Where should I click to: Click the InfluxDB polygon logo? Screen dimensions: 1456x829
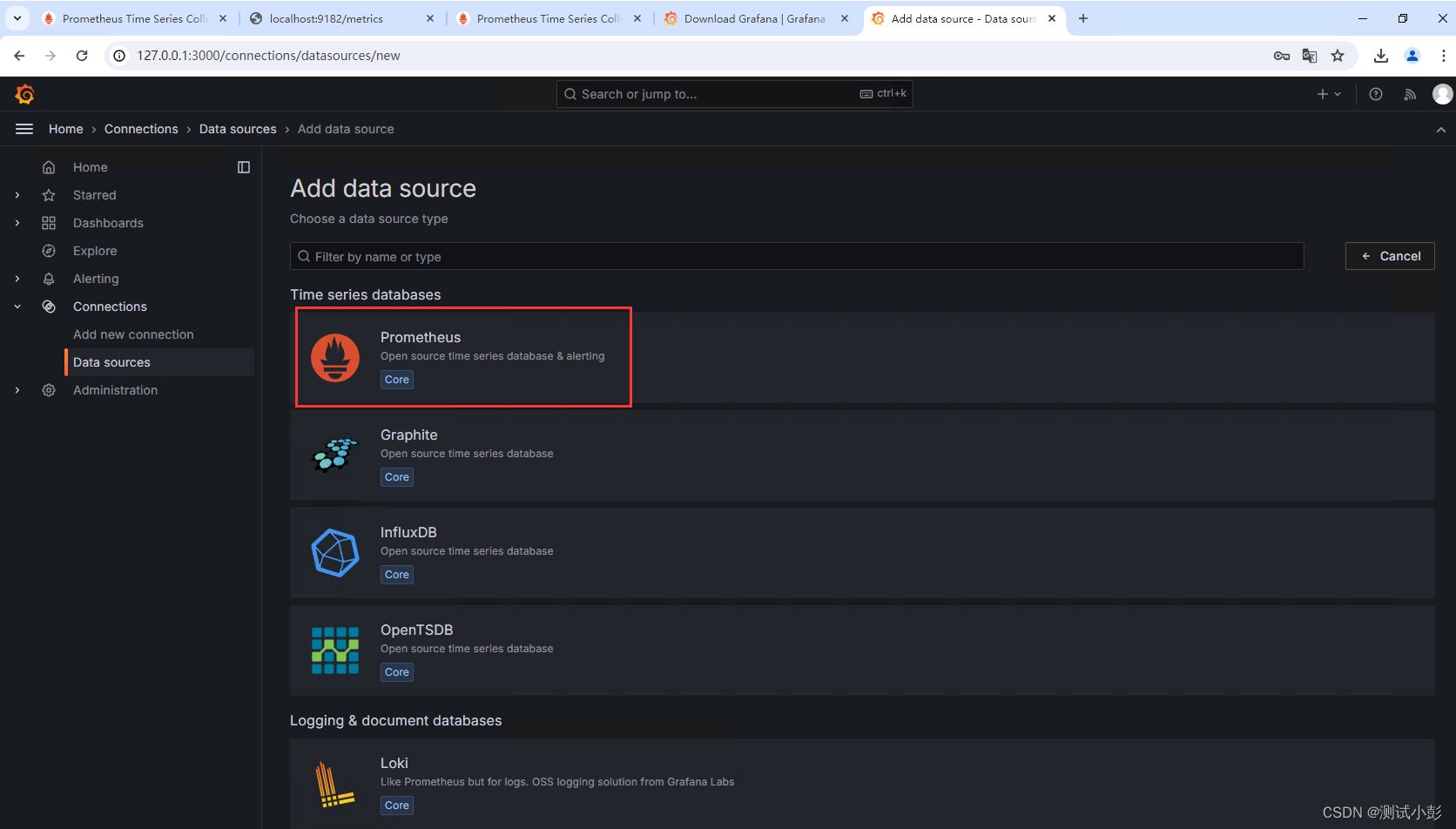[335, 553]
